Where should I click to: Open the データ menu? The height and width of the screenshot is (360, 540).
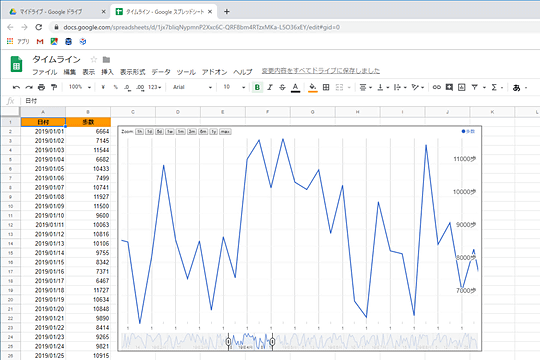click(161, 72)
